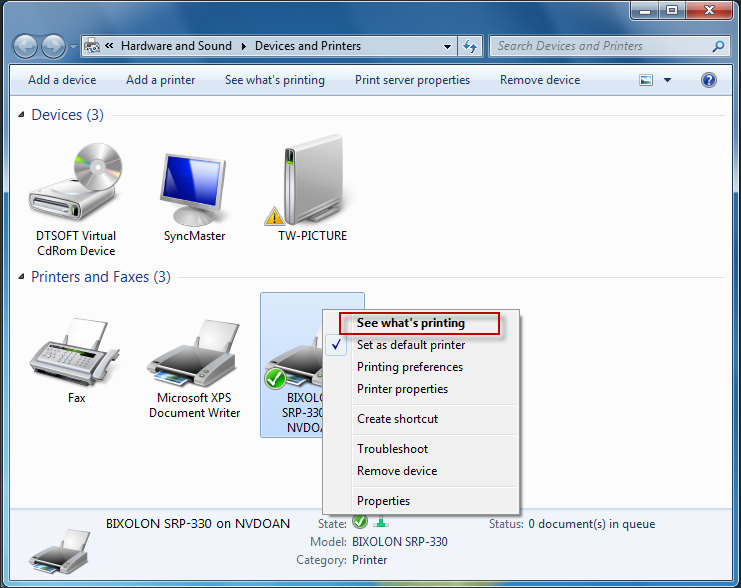This screenshot has width=741, height=588.
Task: Choose See what's printing in context menu
Action: coord(411,323)
